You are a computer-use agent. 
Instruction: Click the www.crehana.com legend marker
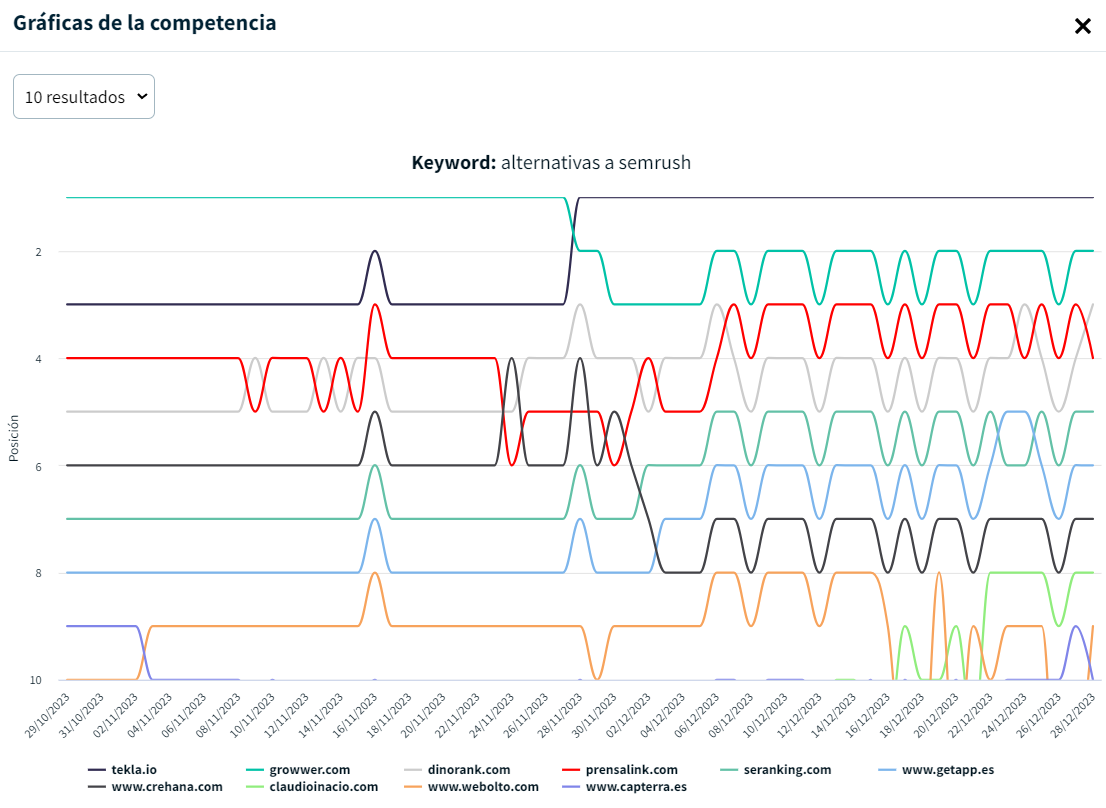97,787
